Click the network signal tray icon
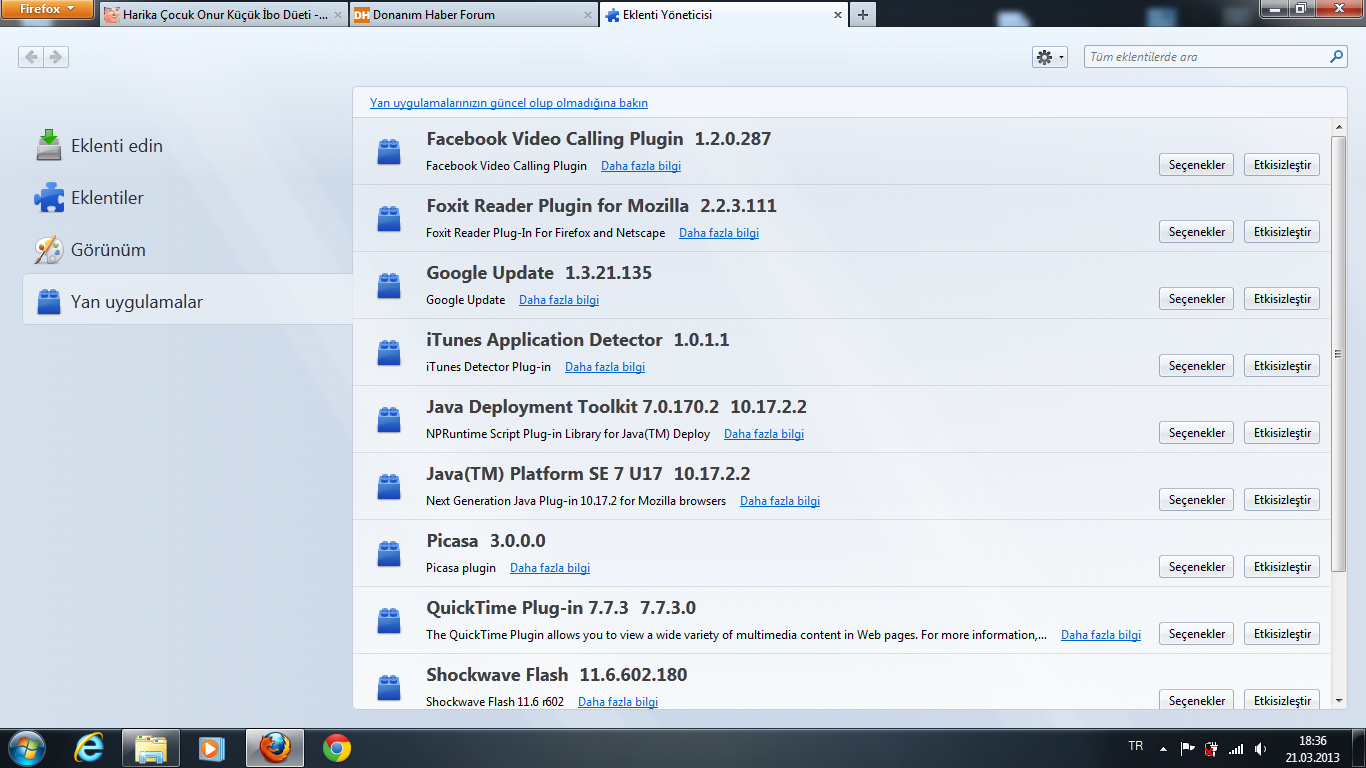Image resolution: width=1366 pixels, height=768 pixels. click(x=1236, y=749)
